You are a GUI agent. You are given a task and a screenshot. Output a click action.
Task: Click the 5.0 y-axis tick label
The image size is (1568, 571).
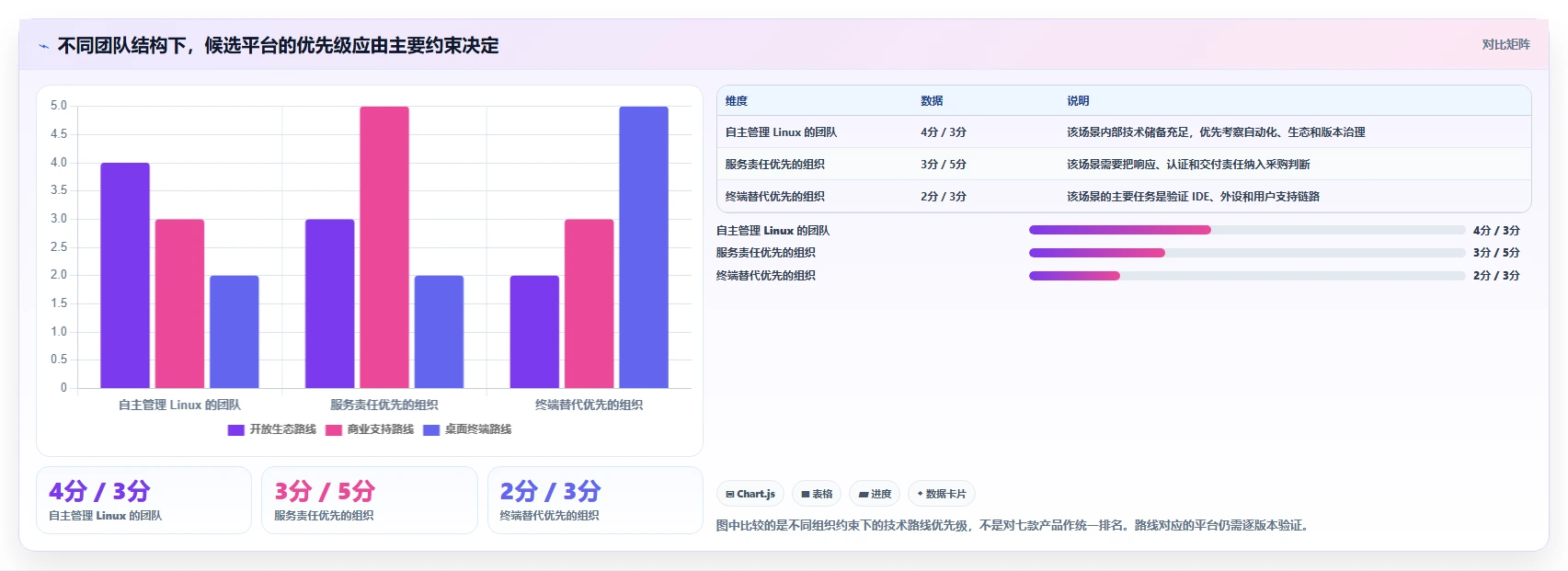coord(59,106)
